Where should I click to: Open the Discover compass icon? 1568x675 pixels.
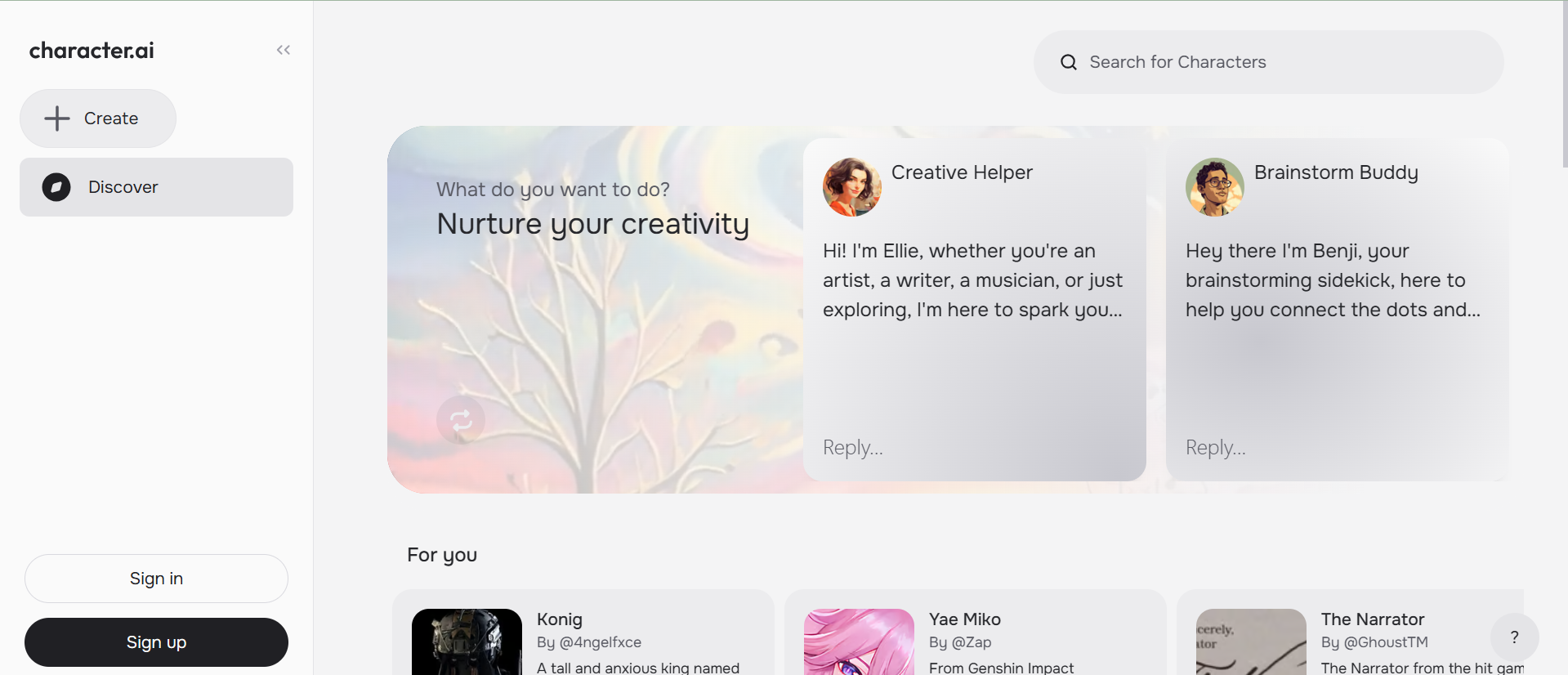pos(56,187)
